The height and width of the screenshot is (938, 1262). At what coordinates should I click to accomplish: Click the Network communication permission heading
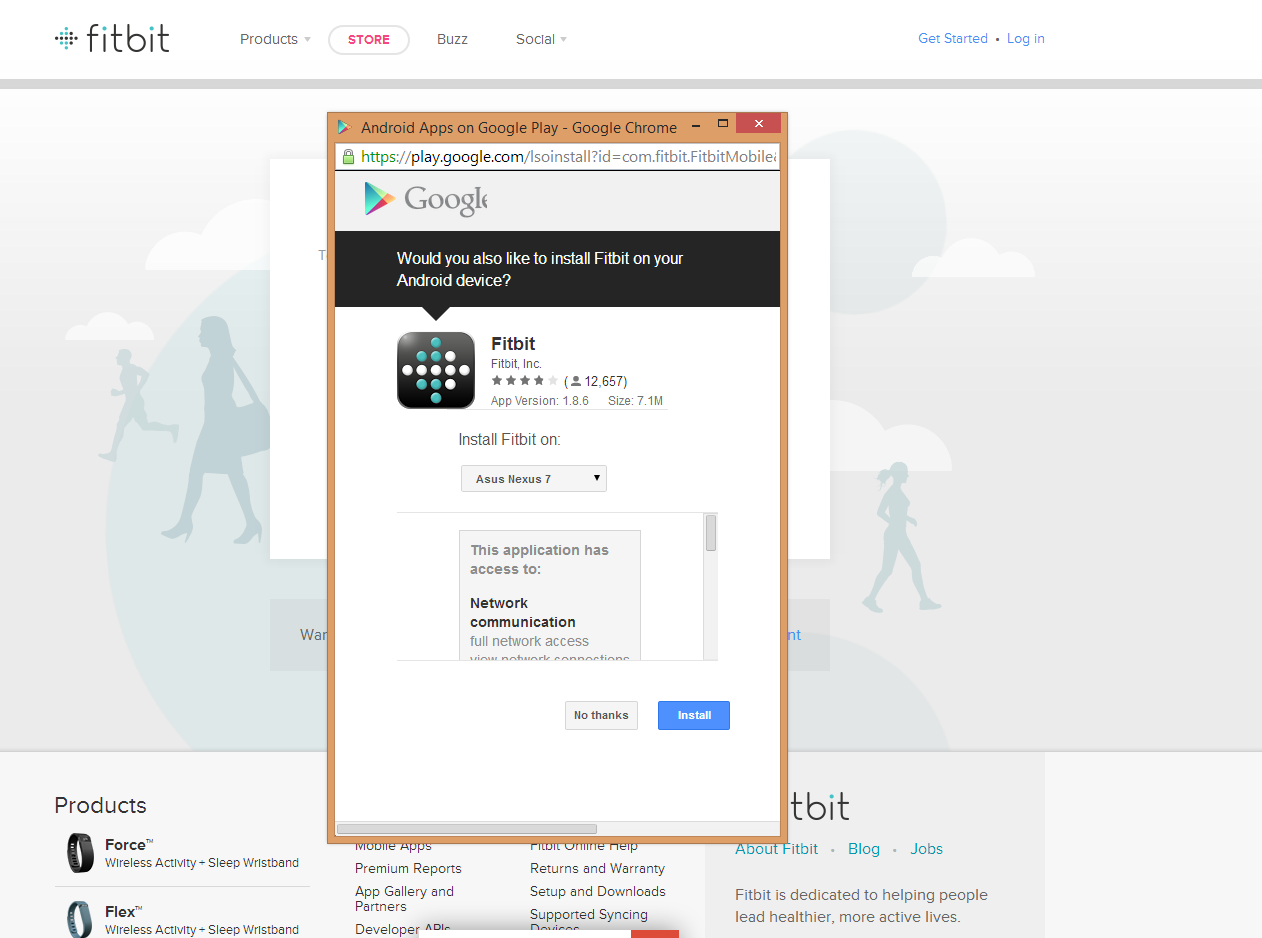click(x=523, y=612)
